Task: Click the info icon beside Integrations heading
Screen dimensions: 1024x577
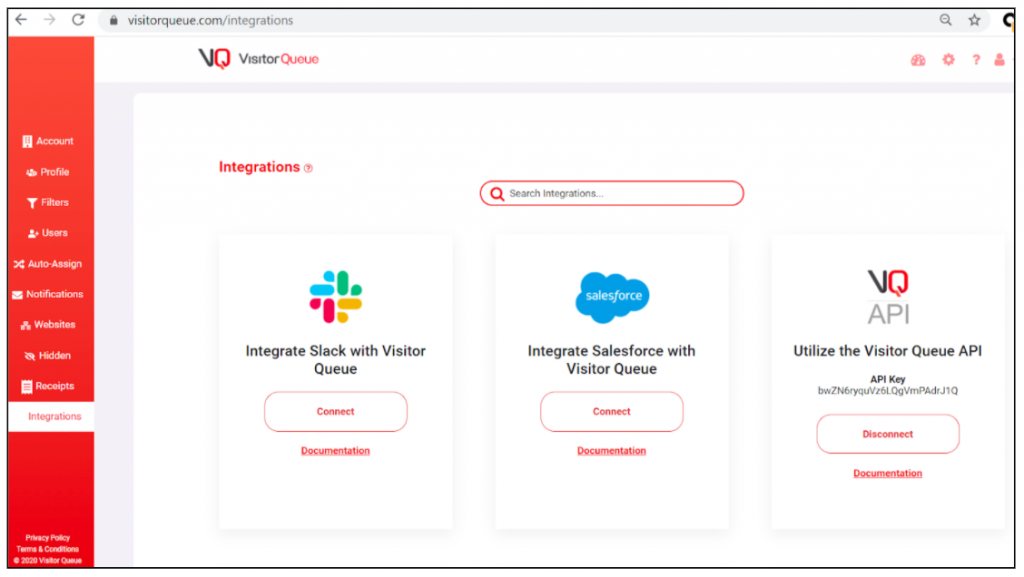Action: click(x=308, y=168)
